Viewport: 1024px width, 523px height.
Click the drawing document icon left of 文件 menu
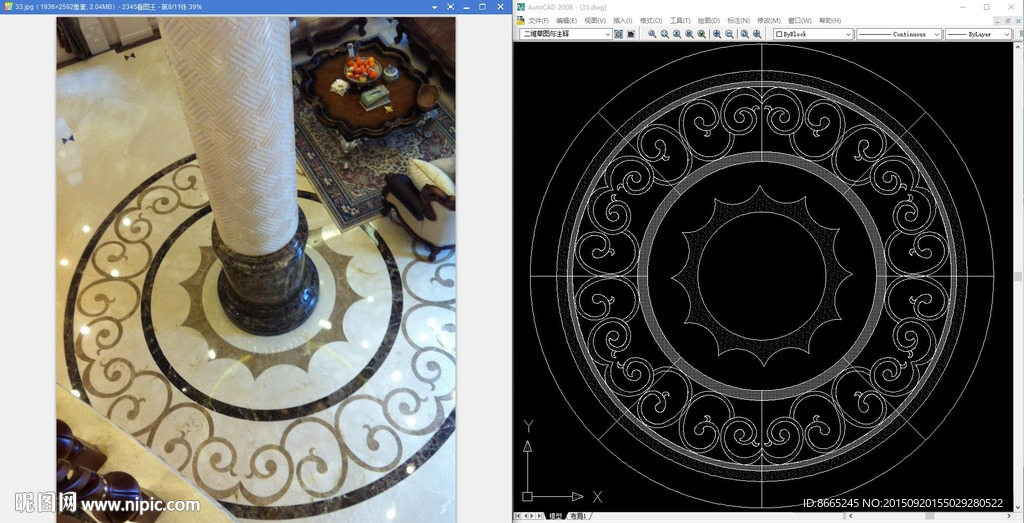[520, 20]
